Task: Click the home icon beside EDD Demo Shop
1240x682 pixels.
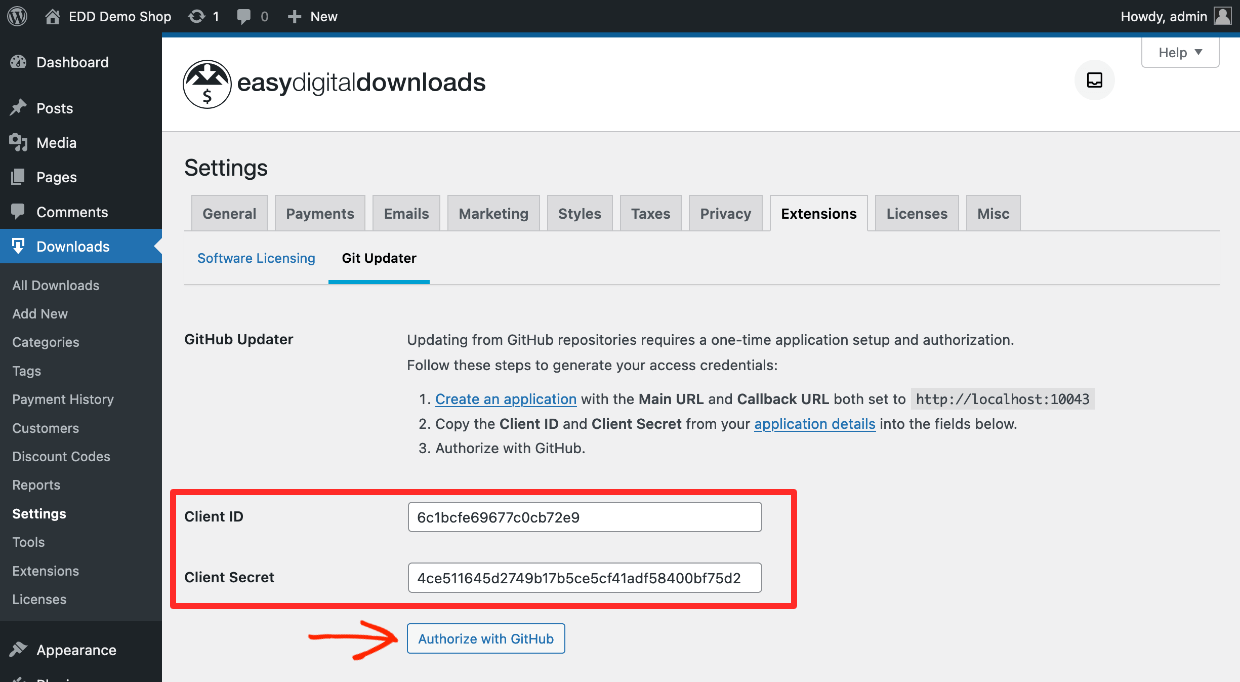Action: click(53, 16)
